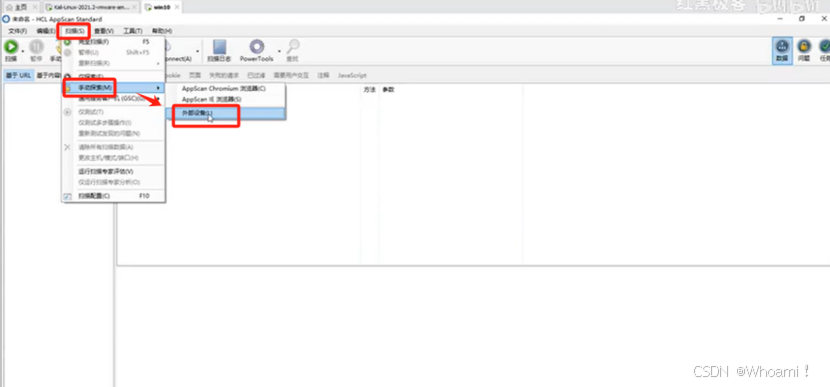Open the 工具(T) menu
Viewport: 830px width, 387px height.
(133, 31)
